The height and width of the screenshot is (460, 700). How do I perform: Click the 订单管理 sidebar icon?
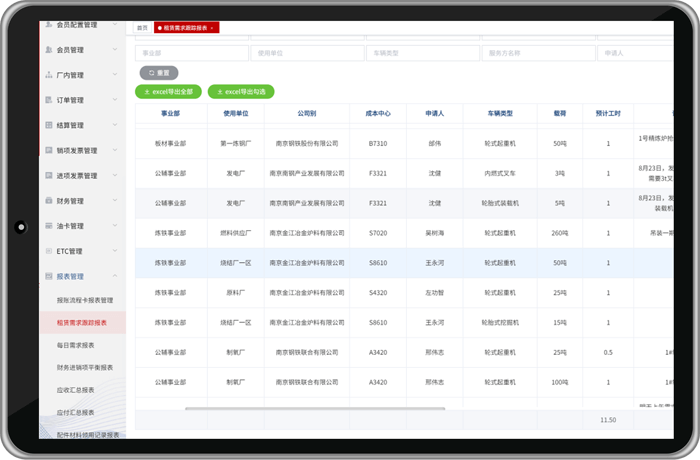49,100
